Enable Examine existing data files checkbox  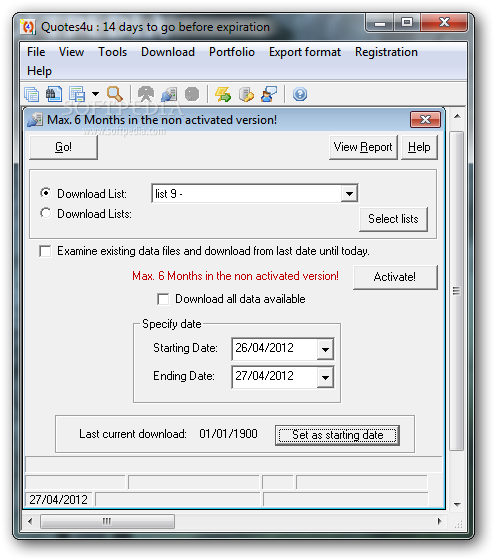(45, 251)
